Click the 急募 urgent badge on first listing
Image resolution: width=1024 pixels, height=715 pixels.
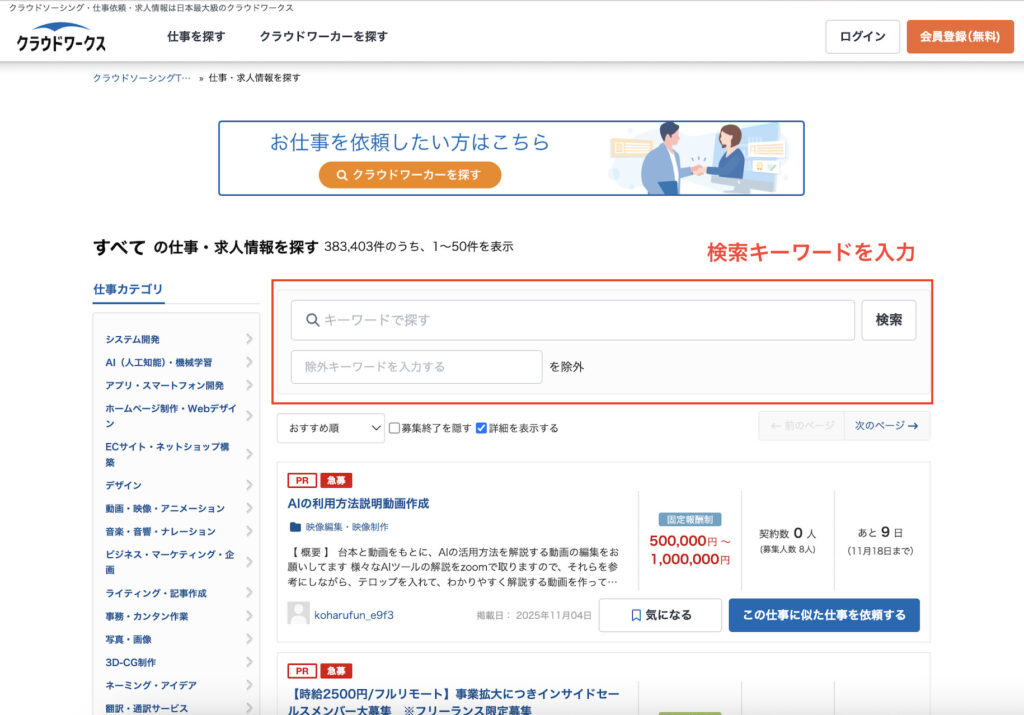(336, 481)
